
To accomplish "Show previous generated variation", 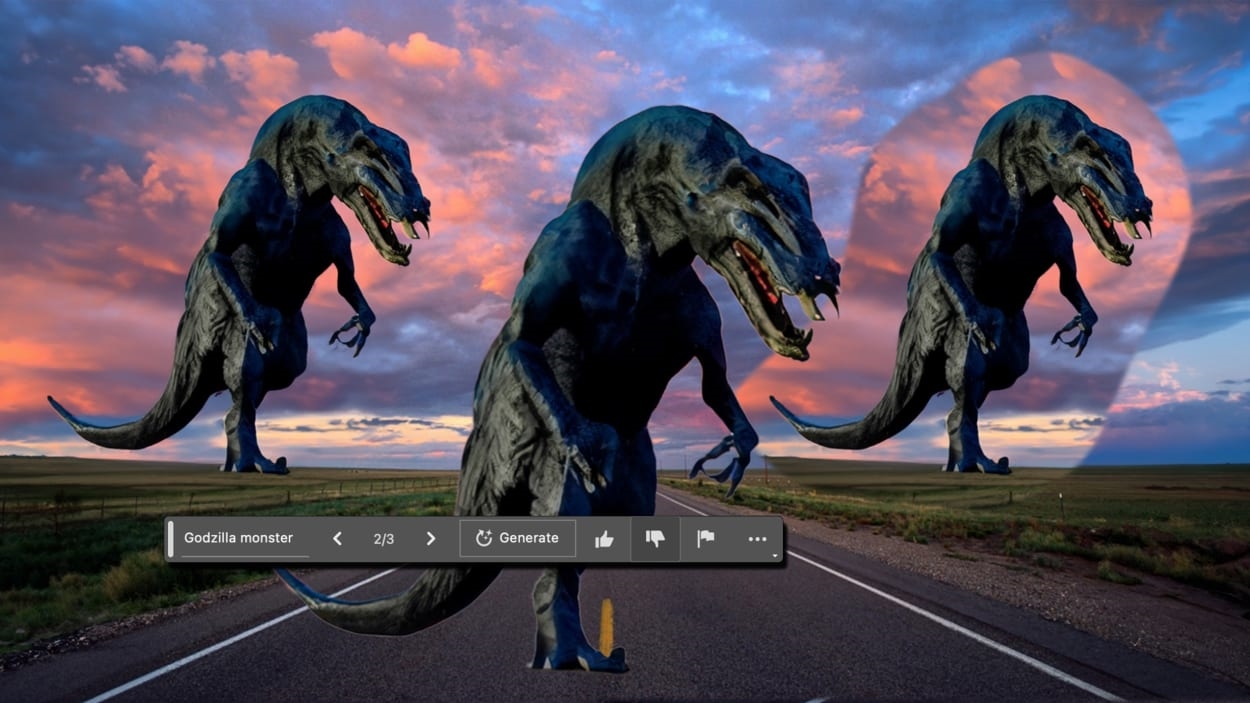I will tap(337, 538).
